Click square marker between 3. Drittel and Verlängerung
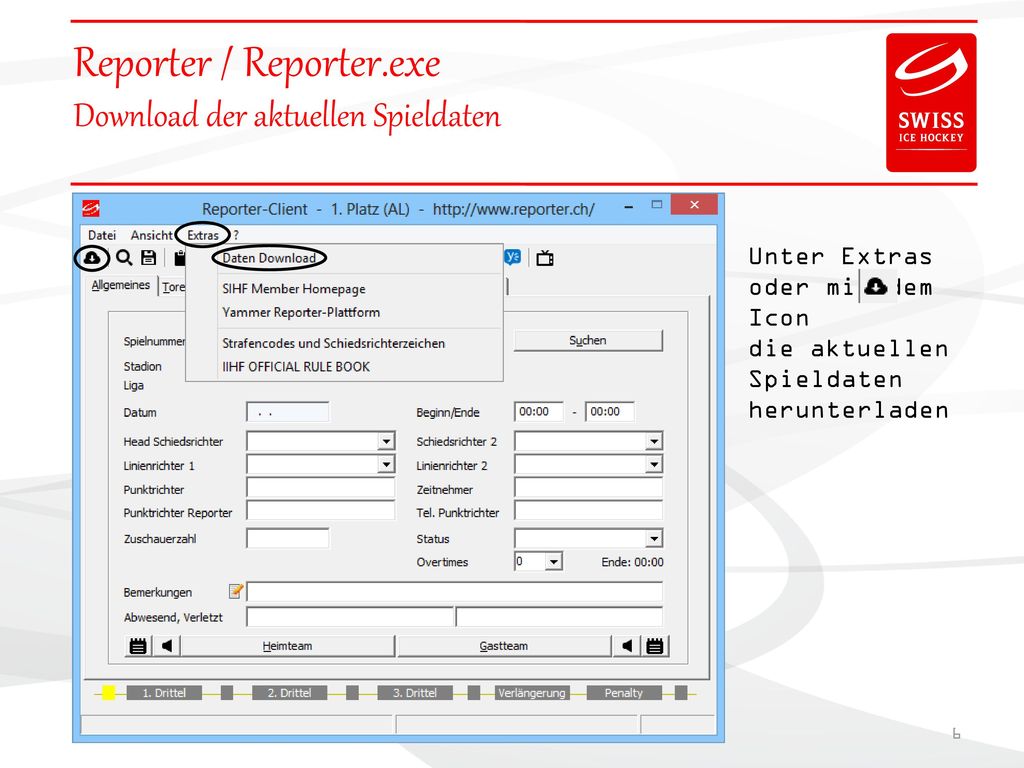The width and height of the screenshot is (1024, 768). [x=474, y=693]
